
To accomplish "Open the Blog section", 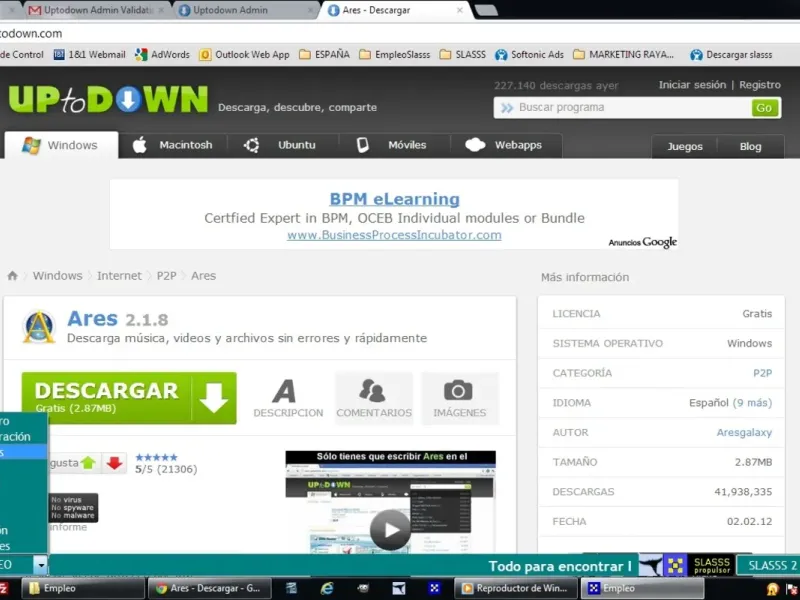I will click(x=750, y=146).
